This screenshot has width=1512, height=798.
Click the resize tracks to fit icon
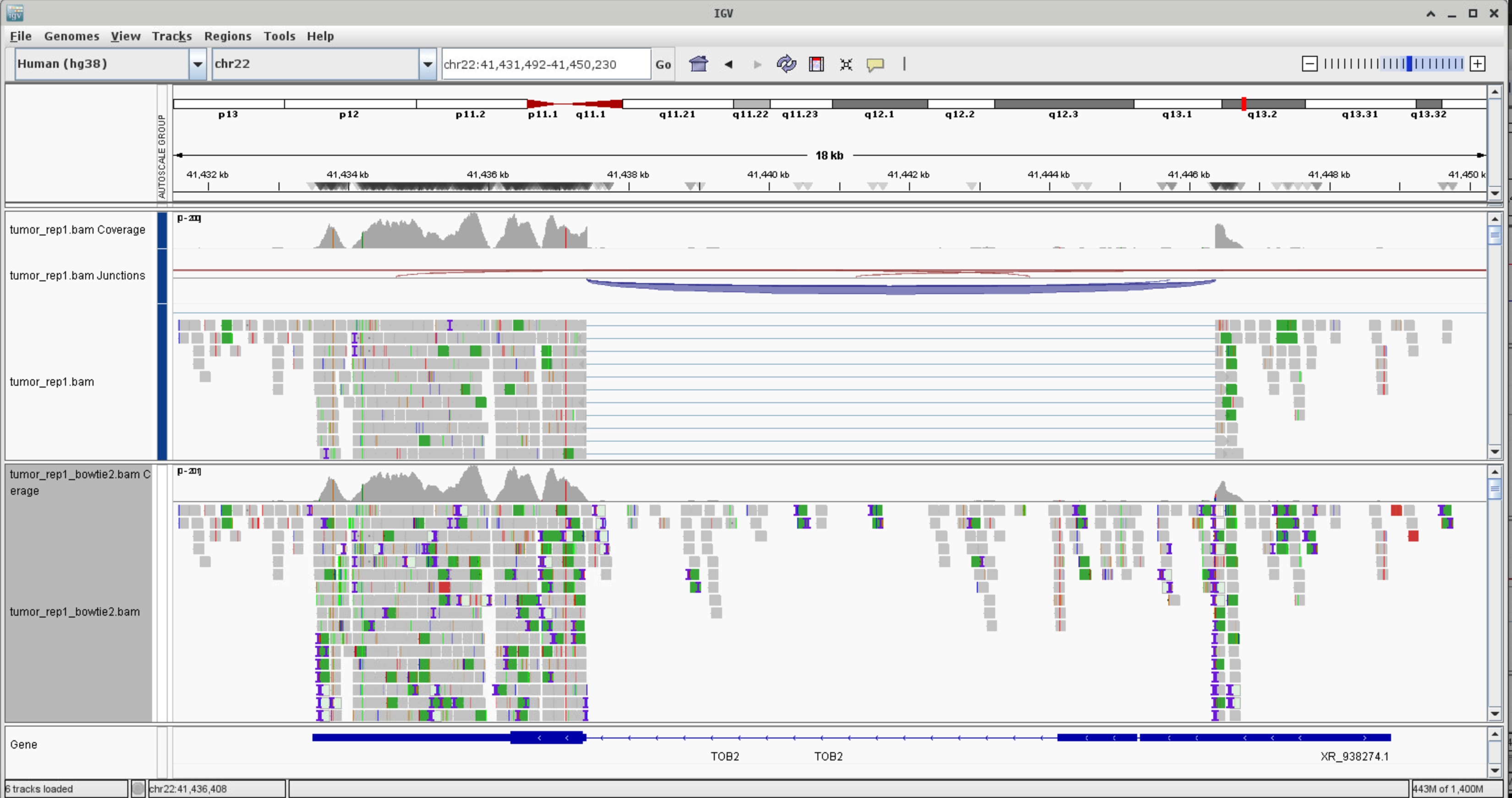846,64
